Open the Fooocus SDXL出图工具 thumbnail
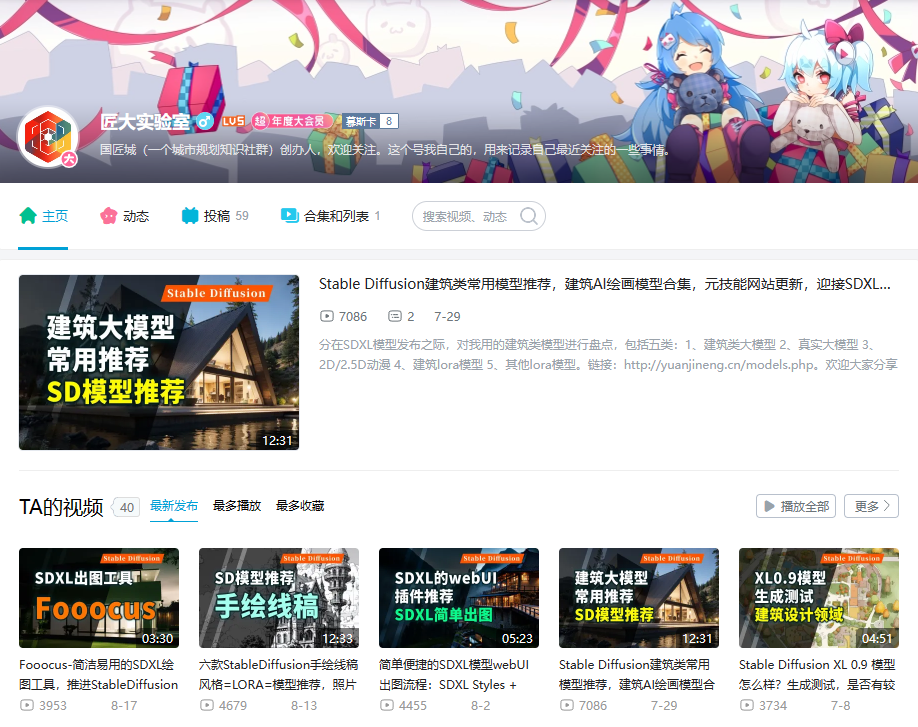 pos(99,598)
